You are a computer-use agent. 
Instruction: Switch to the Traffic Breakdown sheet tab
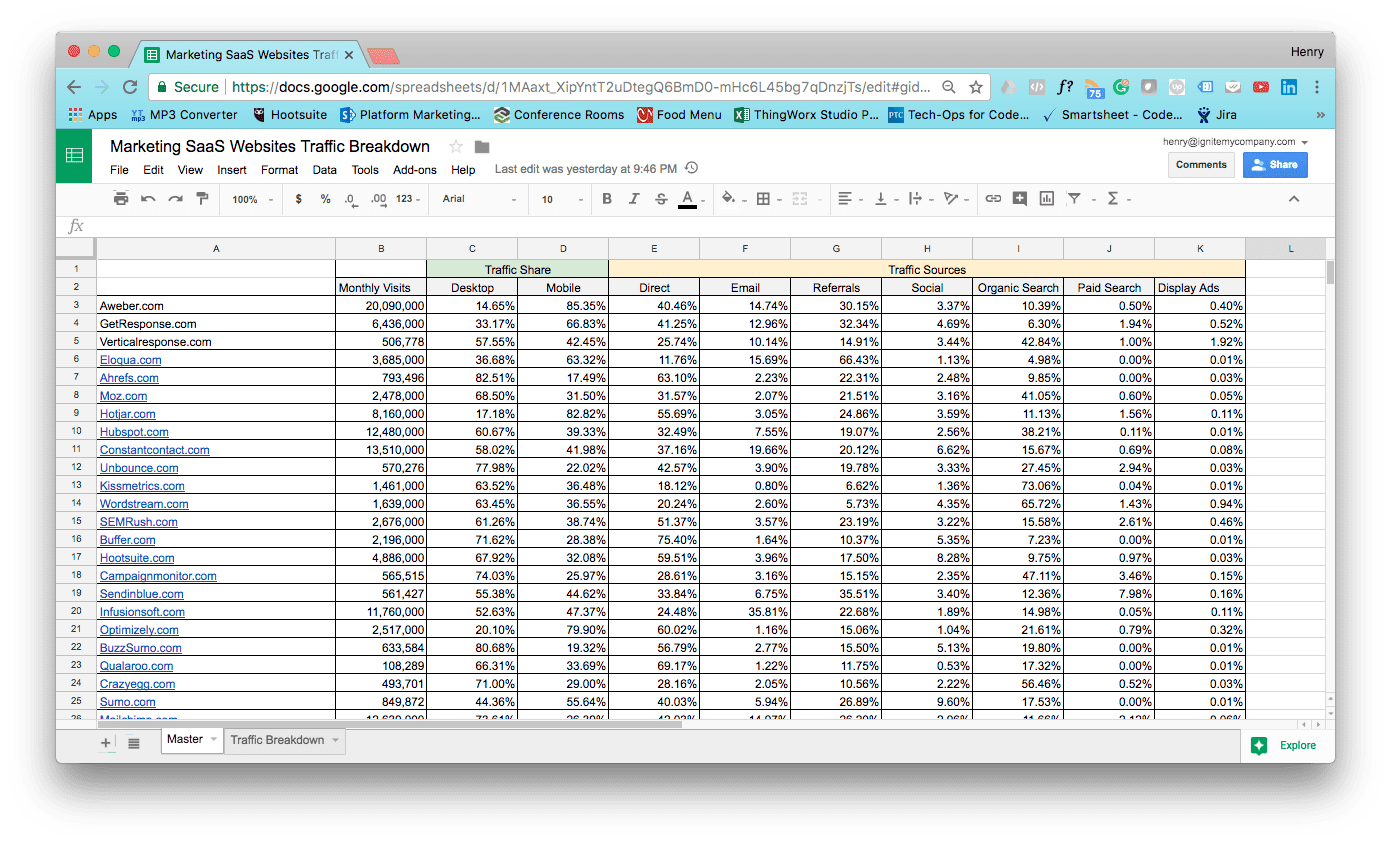click(277, 740)
